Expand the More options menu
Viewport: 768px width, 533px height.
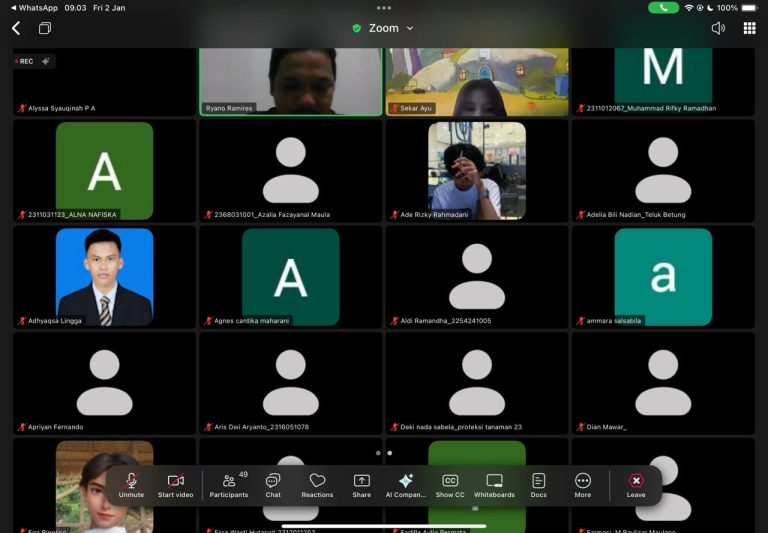click(583, 484)
